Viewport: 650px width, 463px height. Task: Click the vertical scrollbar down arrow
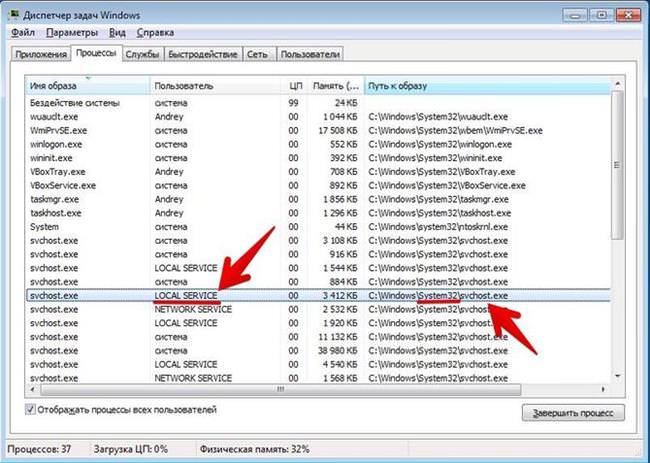point(617,376)
